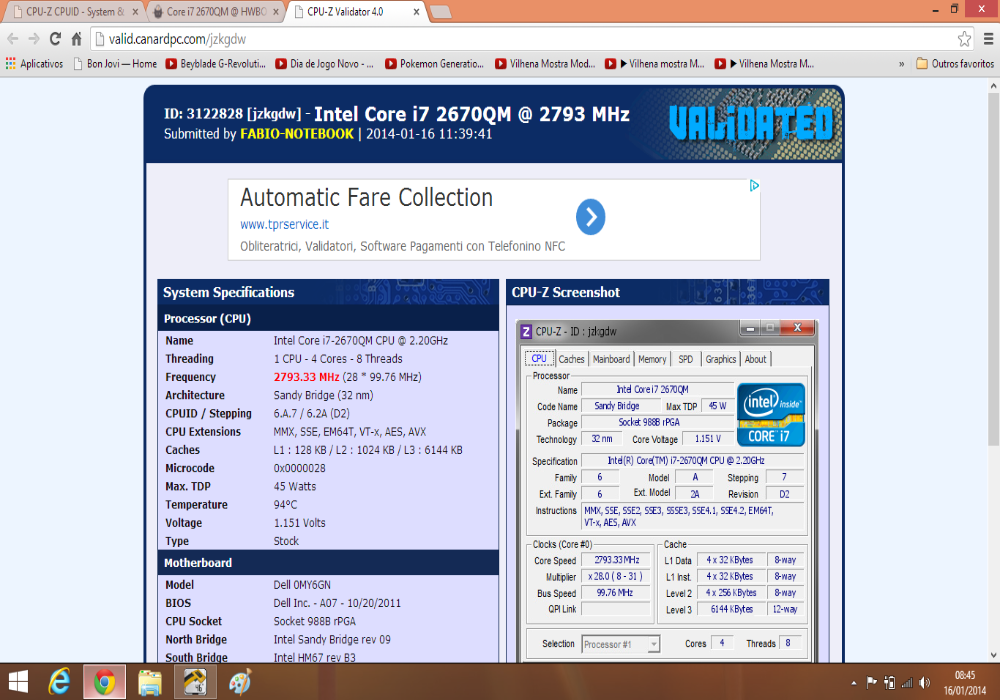Expand the bookmarks overflow chevron

[901, 64]
